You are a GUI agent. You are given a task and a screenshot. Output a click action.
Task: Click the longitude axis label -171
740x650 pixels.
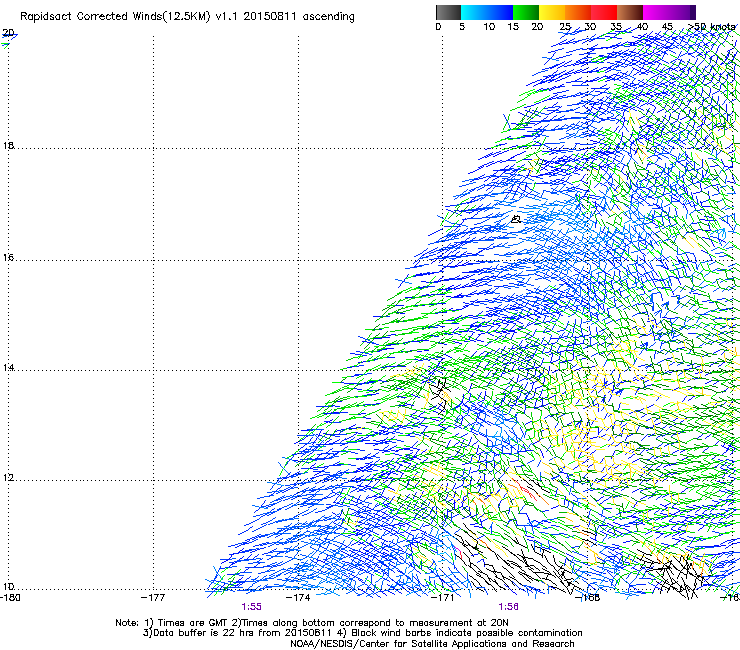click(x=443, y=598)
